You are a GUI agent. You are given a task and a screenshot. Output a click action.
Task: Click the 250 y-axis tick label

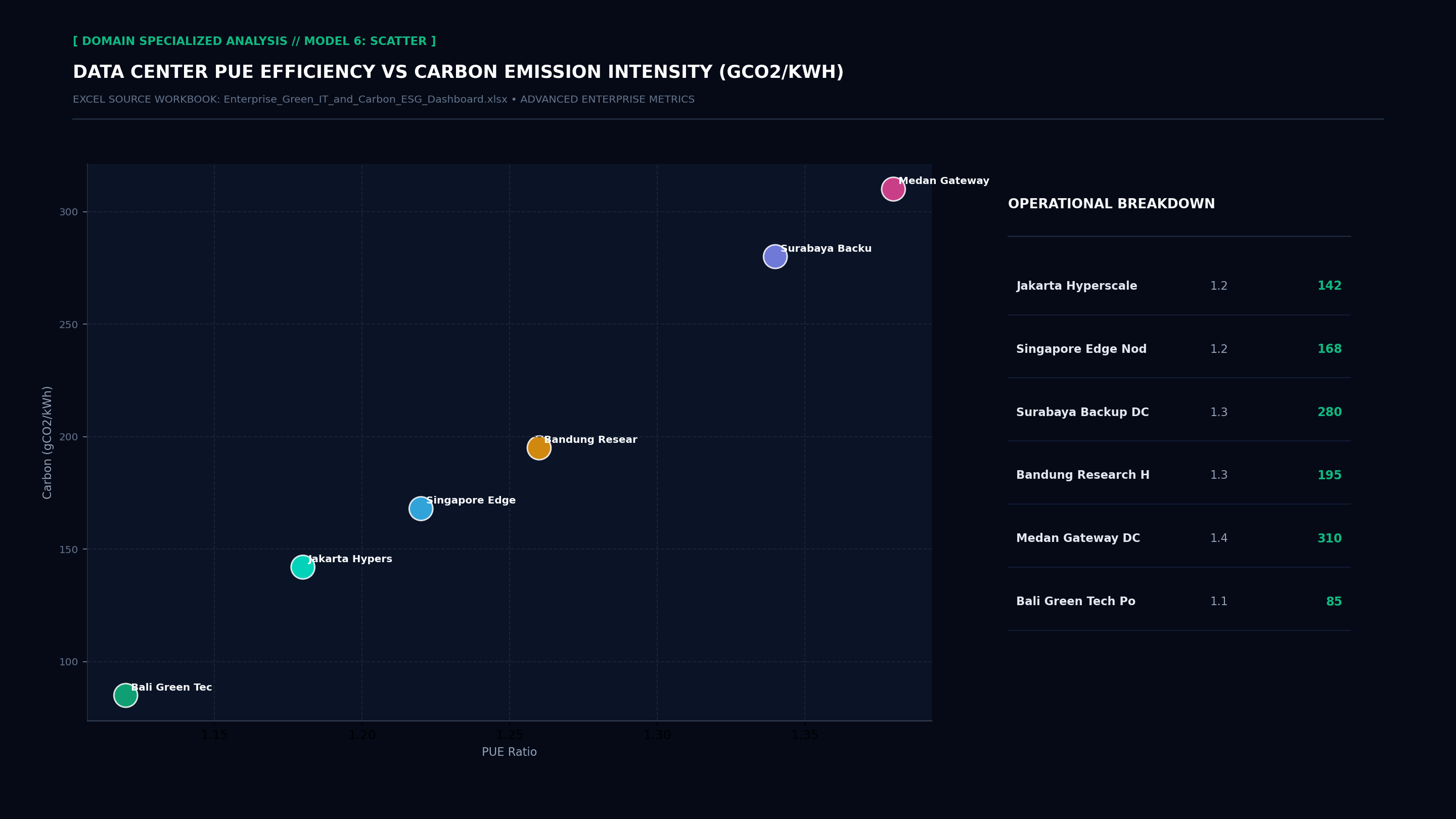[x=68, y=325]
